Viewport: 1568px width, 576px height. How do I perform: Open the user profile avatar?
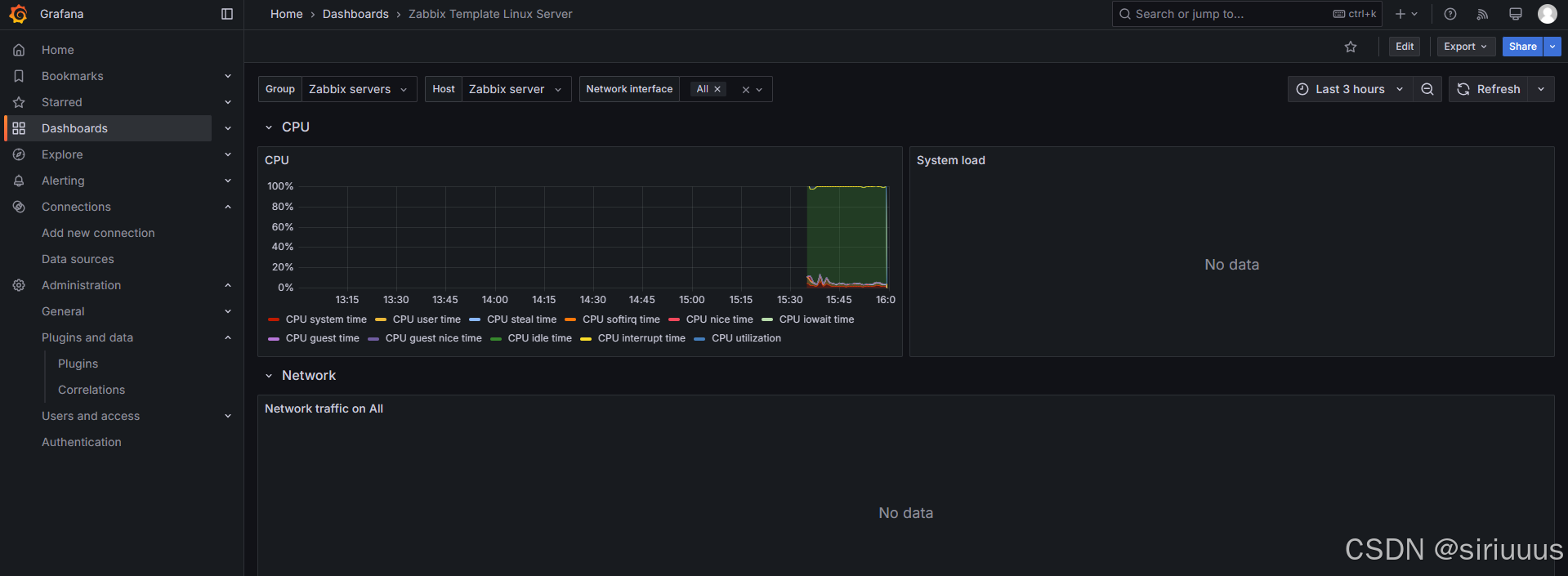click(1548, 14)
